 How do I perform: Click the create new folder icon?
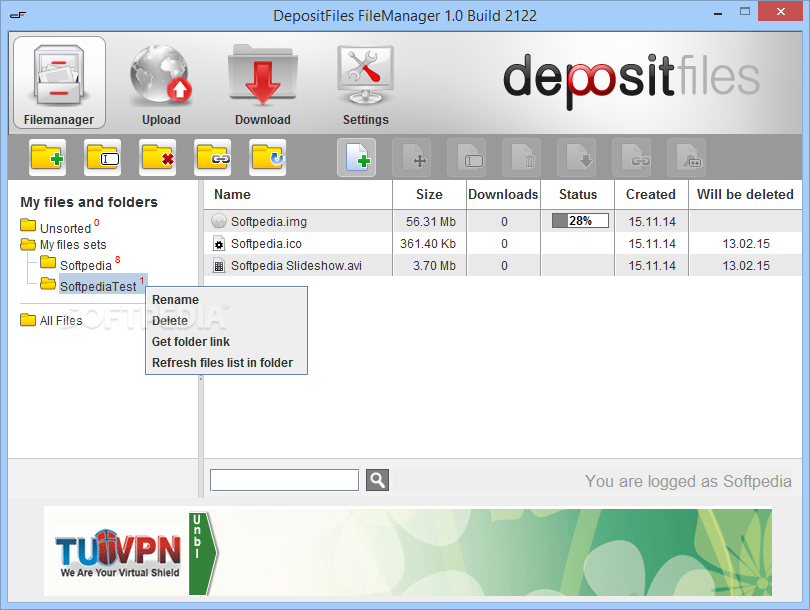point(48,157)
